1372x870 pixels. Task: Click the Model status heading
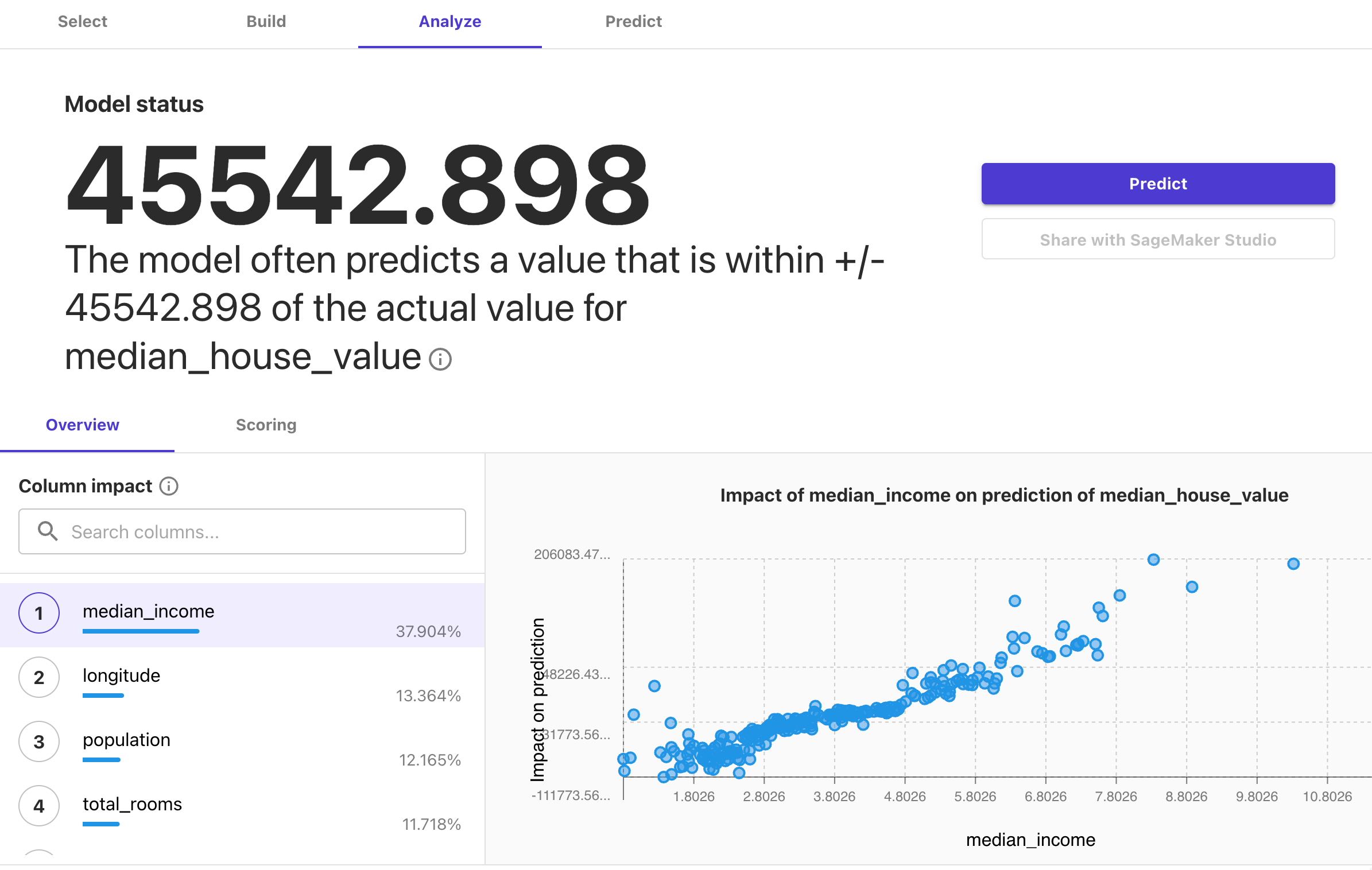pyautogui.click(x=134, y=104)
